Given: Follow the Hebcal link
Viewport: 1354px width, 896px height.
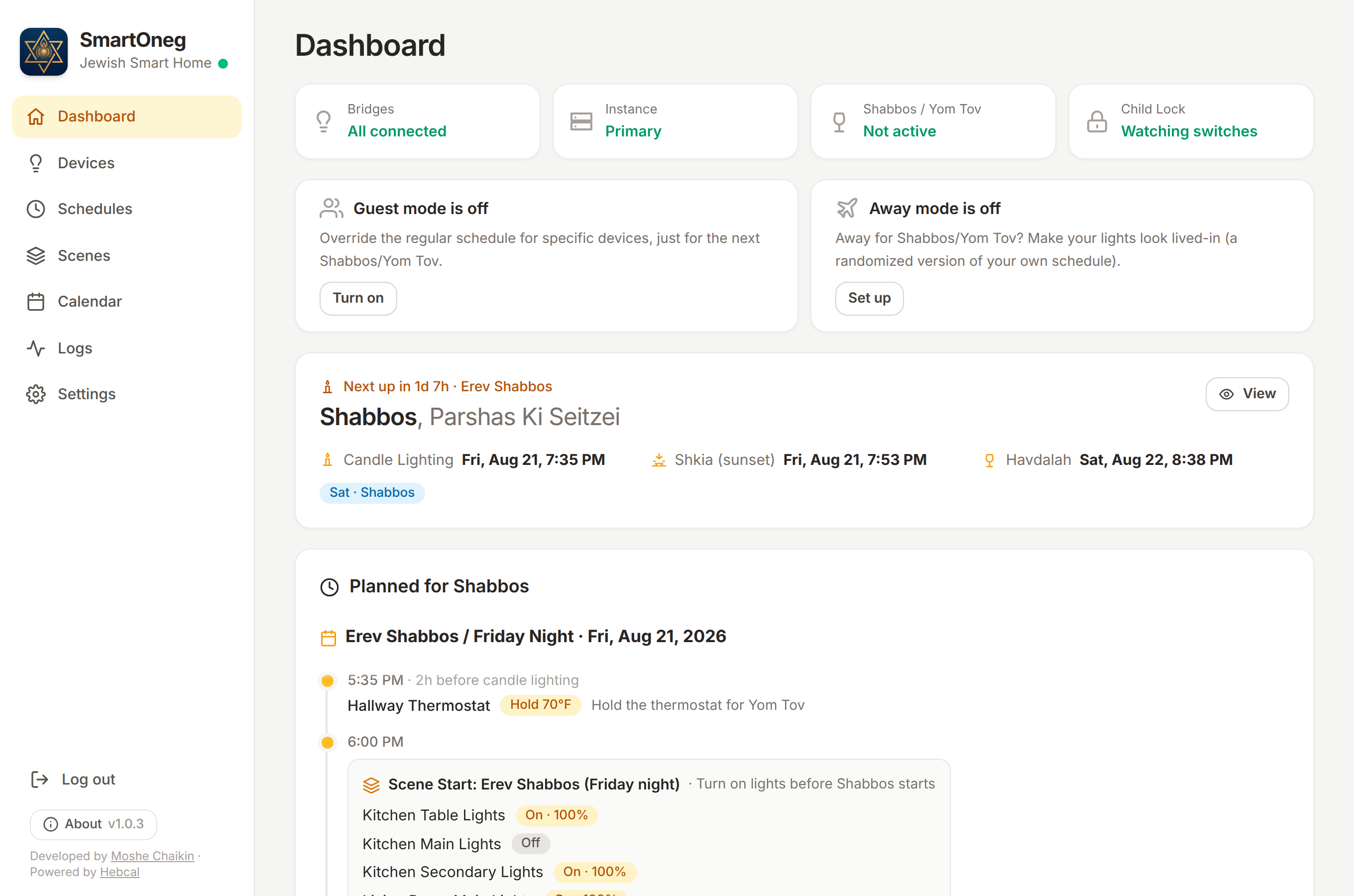Looking at the screenshot, I should 119,872.
